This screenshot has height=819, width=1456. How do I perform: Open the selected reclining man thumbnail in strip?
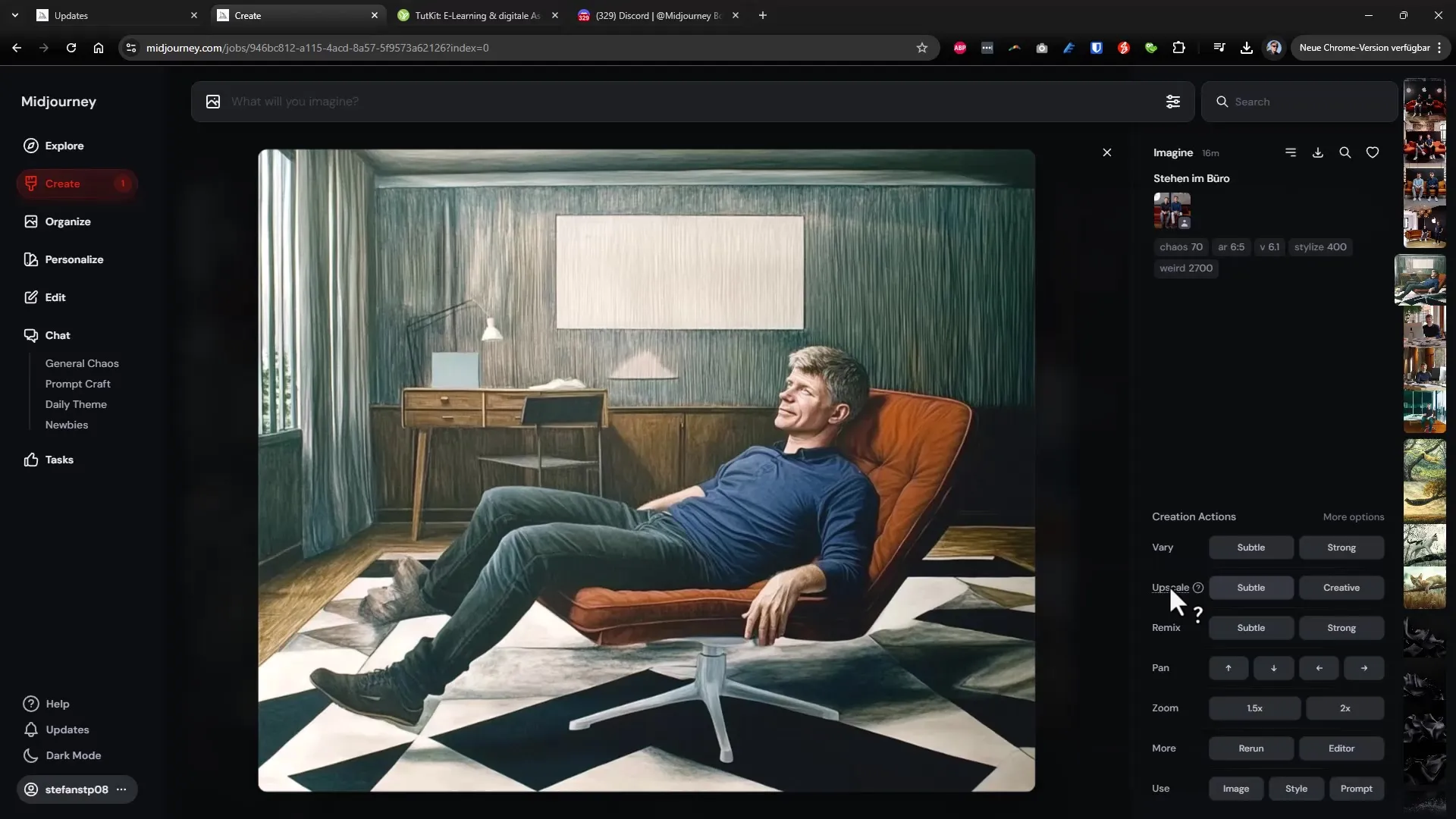click(1420, 280)
